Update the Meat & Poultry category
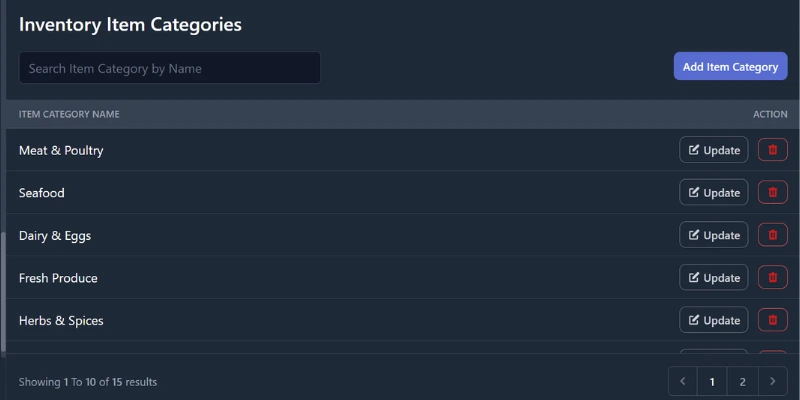Image resolution: width=800 pixels, height=400 pixels. click(x=713, y=150)
